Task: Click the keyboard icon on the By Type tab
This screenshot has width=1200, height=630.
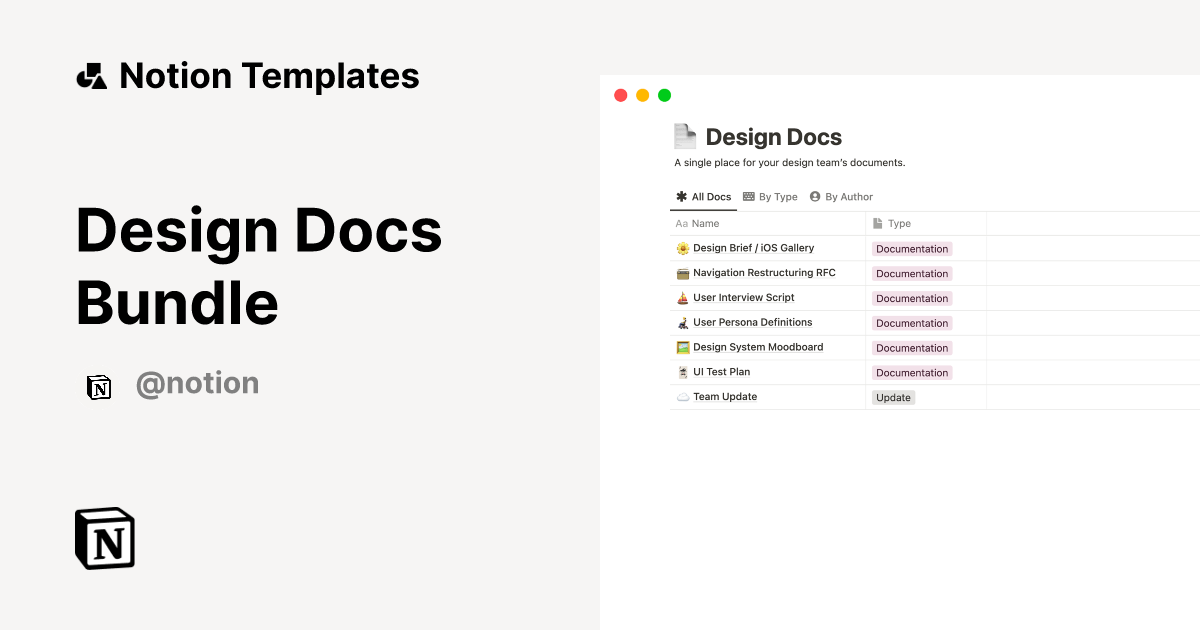Action: [x=749, y=196]
